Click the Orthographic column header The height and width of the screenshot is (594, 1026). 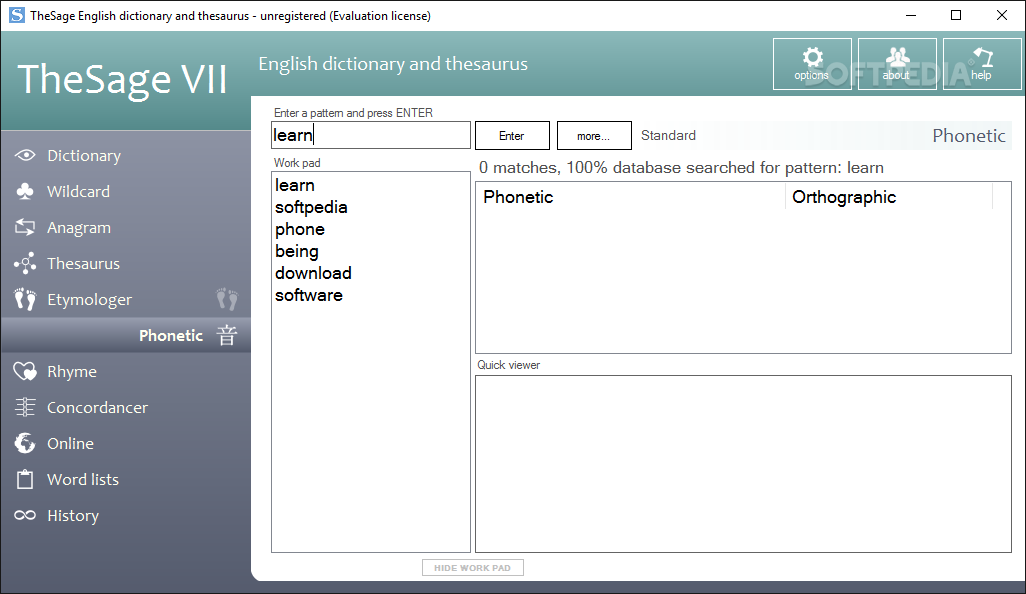click(x=889, y=197)
